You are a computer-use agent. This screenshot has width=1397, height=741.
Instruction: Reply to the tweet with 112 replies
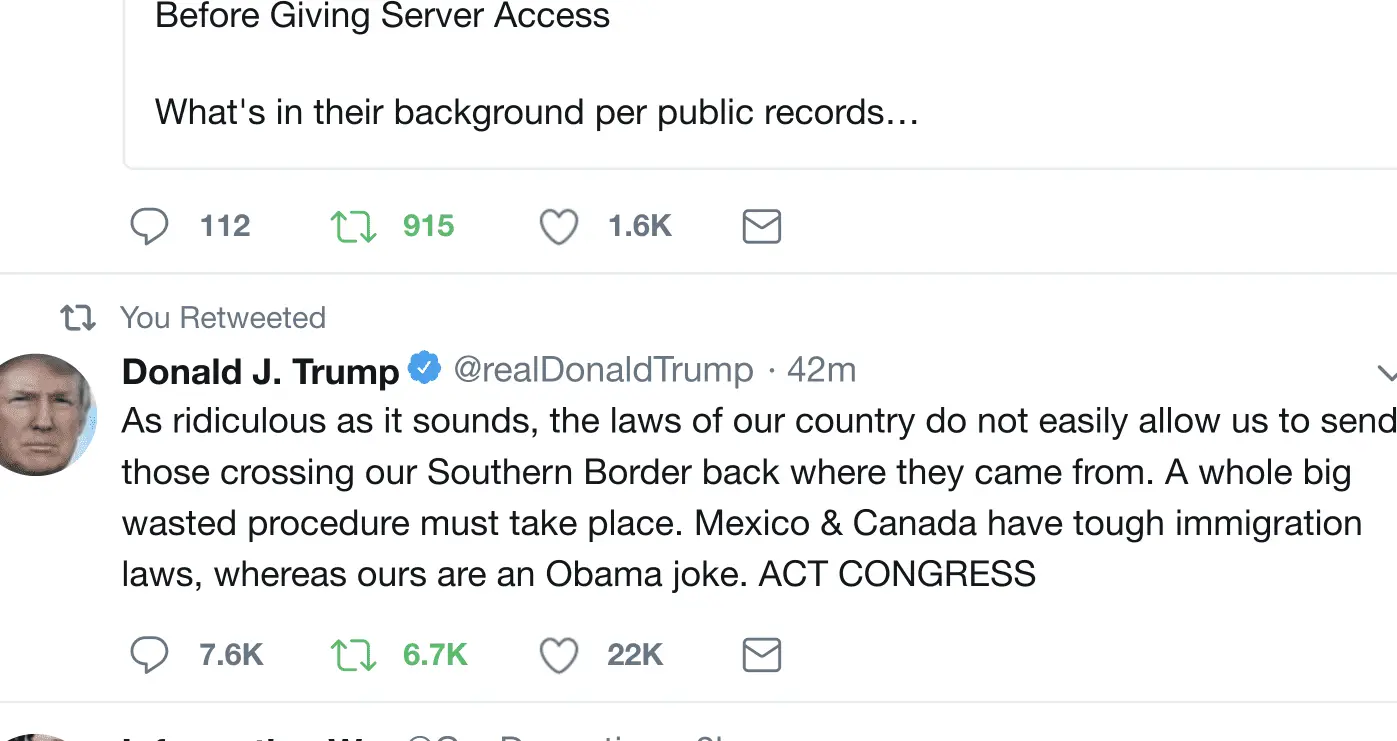click(x=150, y=227)
